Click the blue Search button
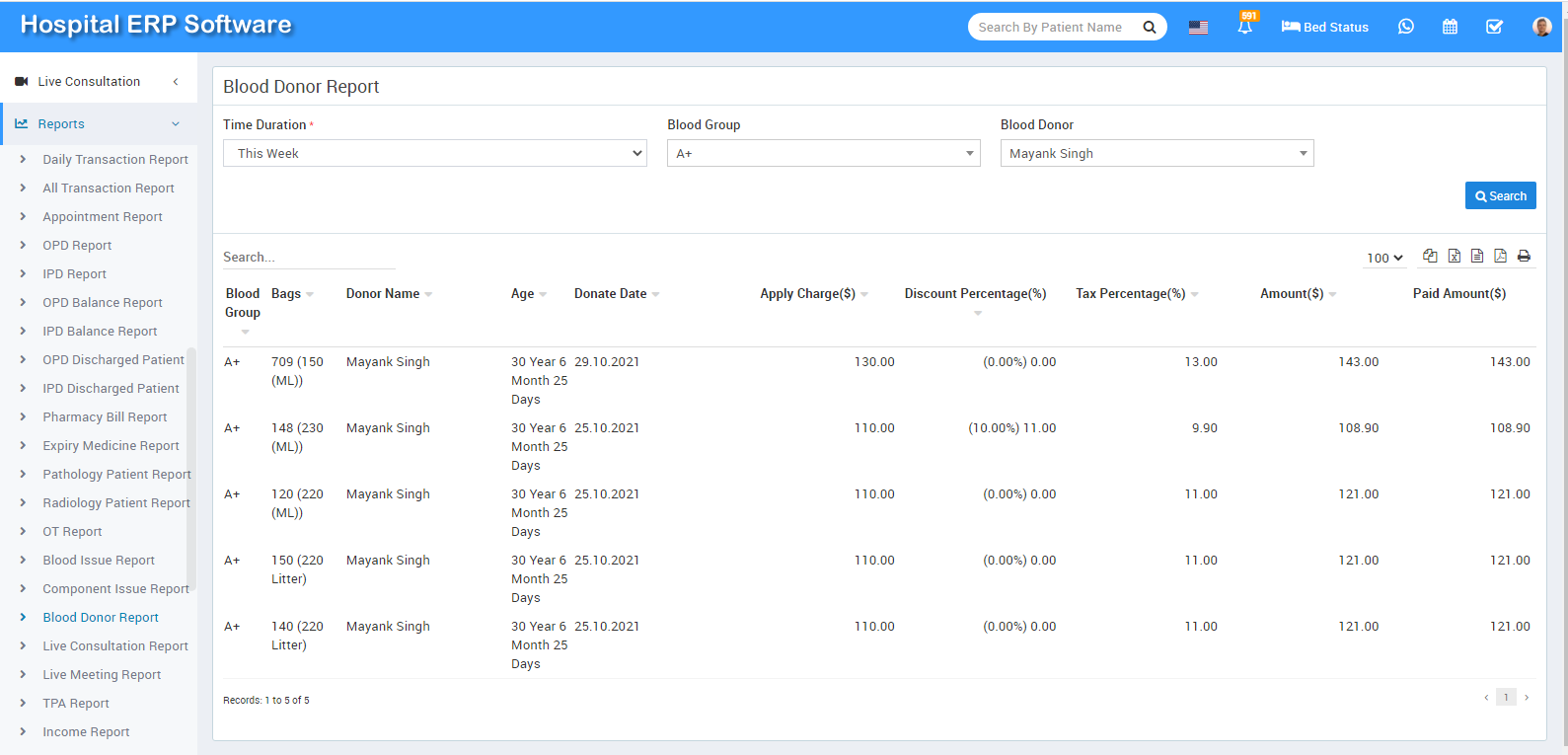This screenshot has height=755, width=1568. click(1500, 195)
